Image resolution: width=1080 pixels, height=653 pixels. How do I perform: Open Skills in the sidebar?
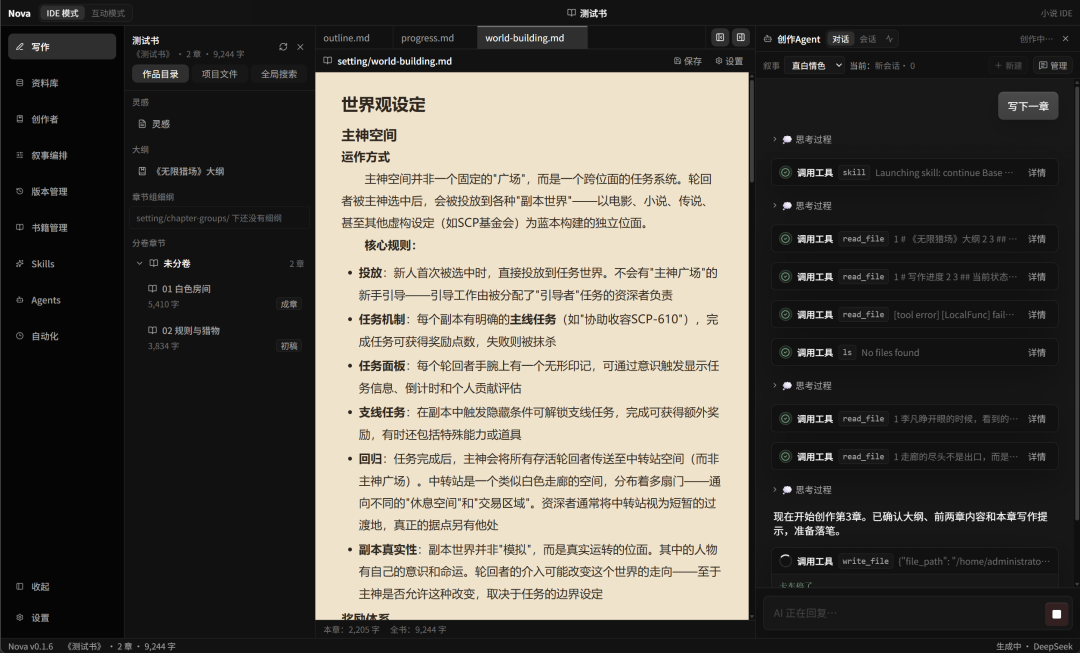62,264
